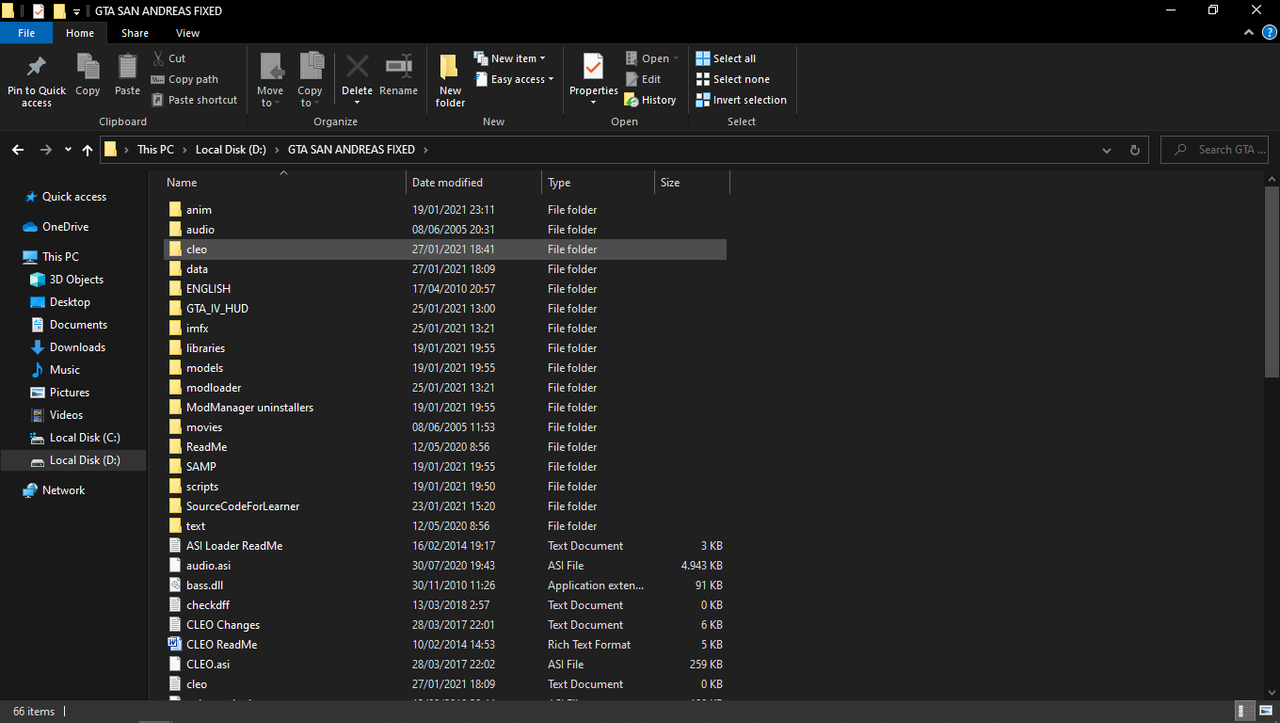The height and width of the screenshot is (723, 1280).
Task: Expand address bar history dropdown
Action: (1106, 150)
